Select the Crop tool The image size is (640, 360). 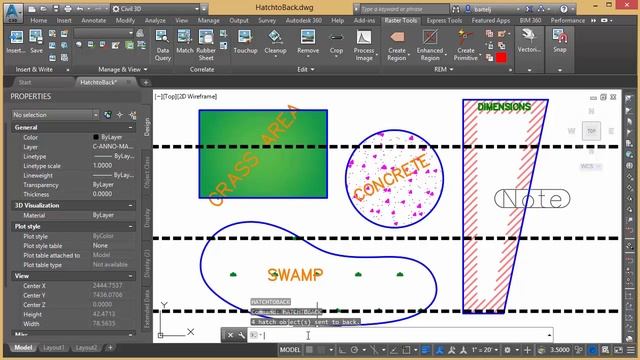point(336,42)
